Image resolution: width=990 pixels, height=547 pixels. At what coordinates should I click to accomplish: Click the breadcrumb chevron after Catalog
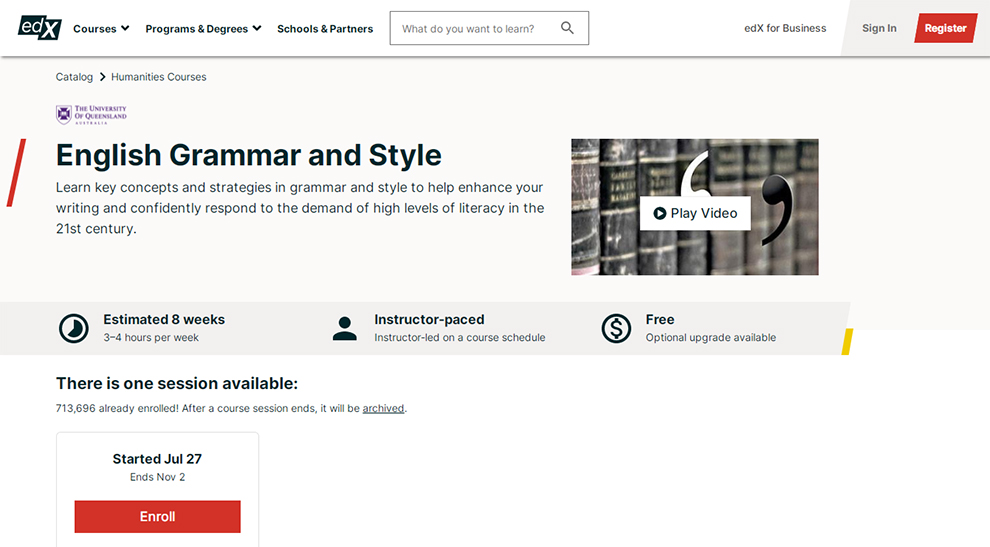tap(102, 77)
